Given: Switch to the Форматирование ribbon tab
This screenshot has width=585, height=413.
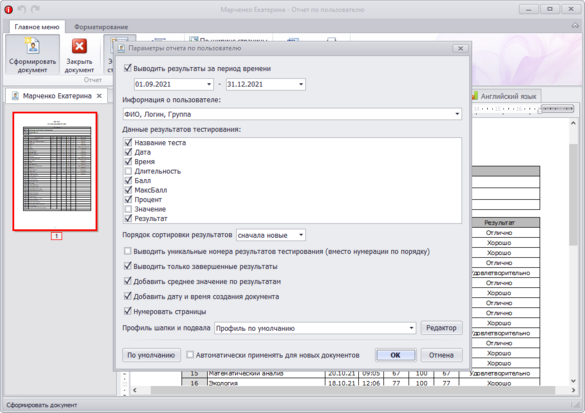Looking at the screenshot, I should pos(101,27).
